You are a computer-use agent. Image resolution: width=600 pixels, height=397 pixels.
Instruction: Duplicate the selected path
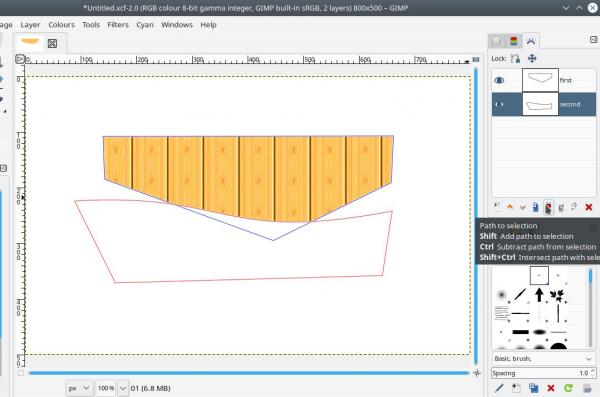point(535,207)
